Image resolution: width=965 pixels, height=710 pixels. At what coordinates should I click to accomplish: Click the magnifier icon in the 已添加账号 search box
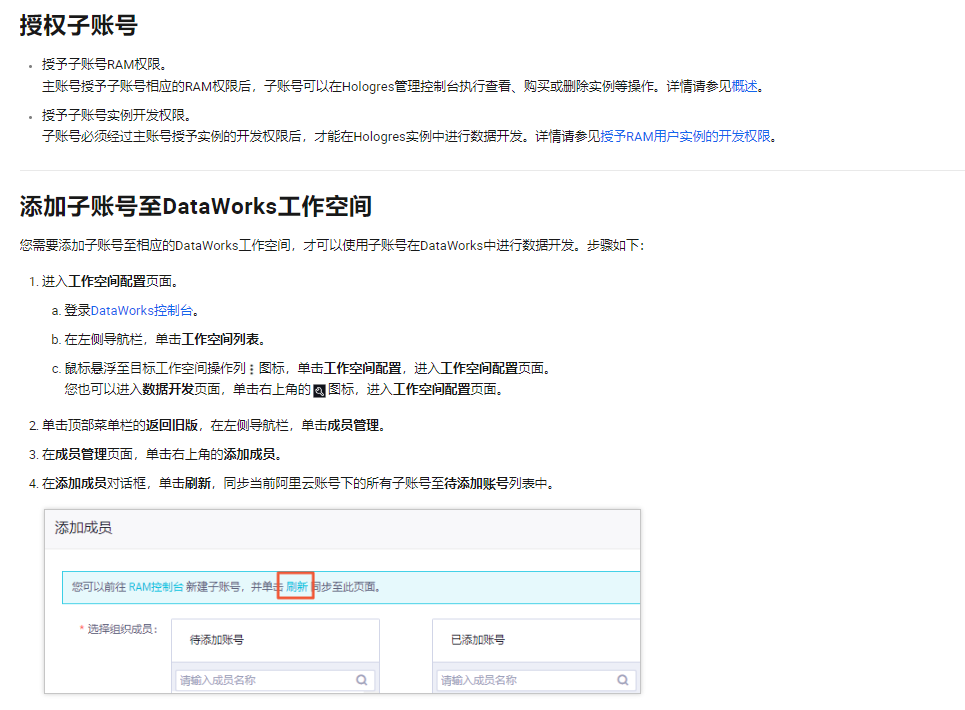623,680
